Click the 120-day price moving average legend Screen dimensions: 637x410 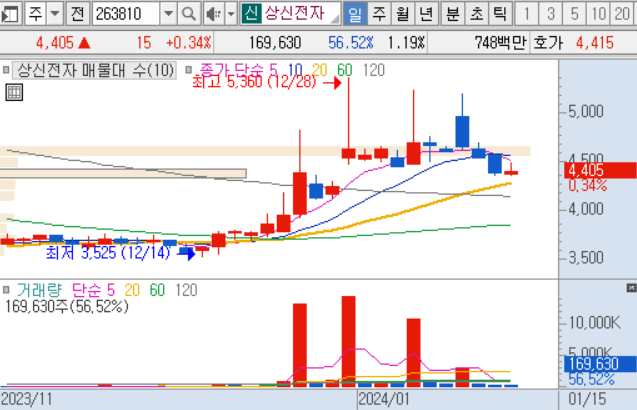point(373,70)
